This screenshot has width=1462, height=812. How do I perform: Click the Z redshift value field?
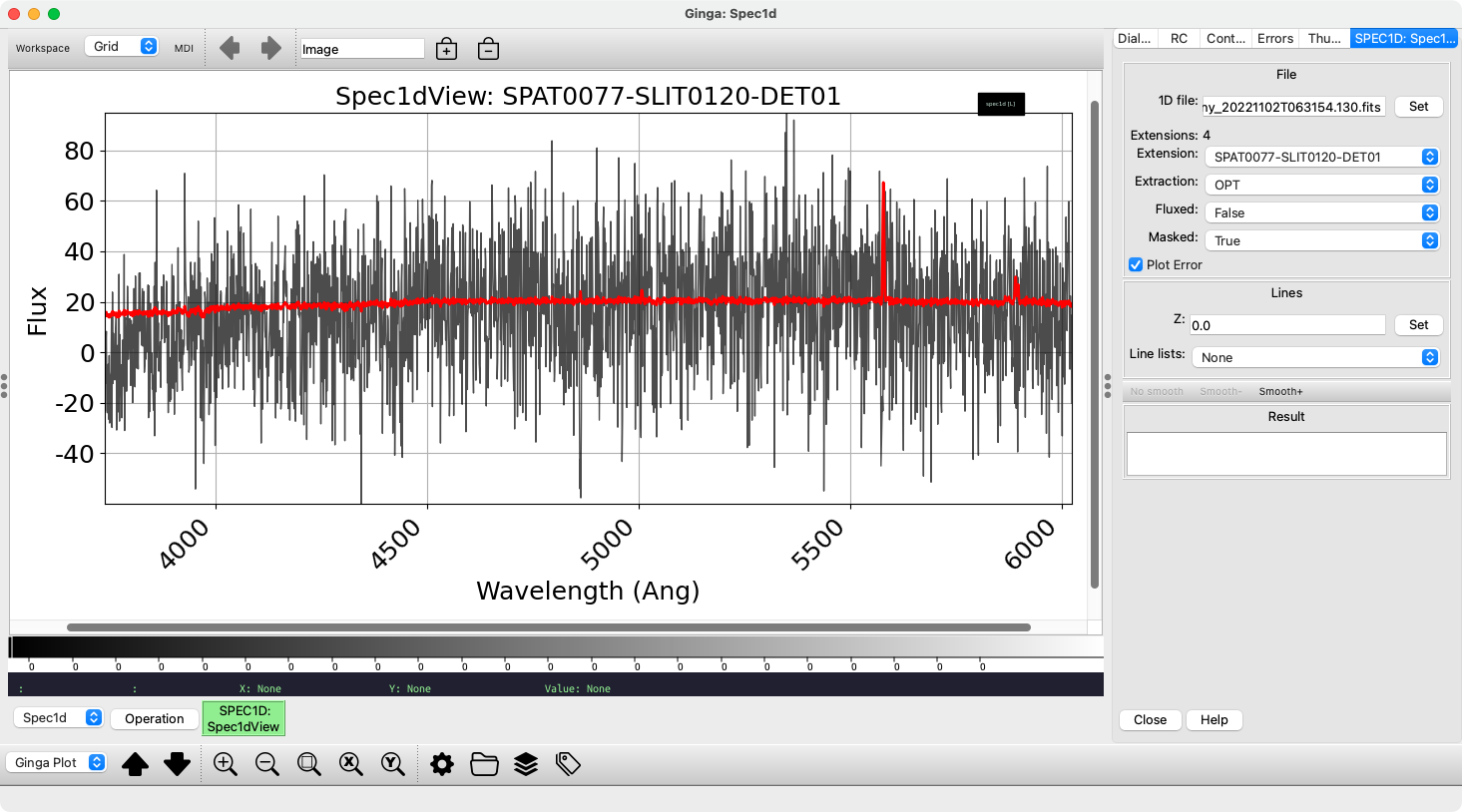click(x=1287, y=325)
